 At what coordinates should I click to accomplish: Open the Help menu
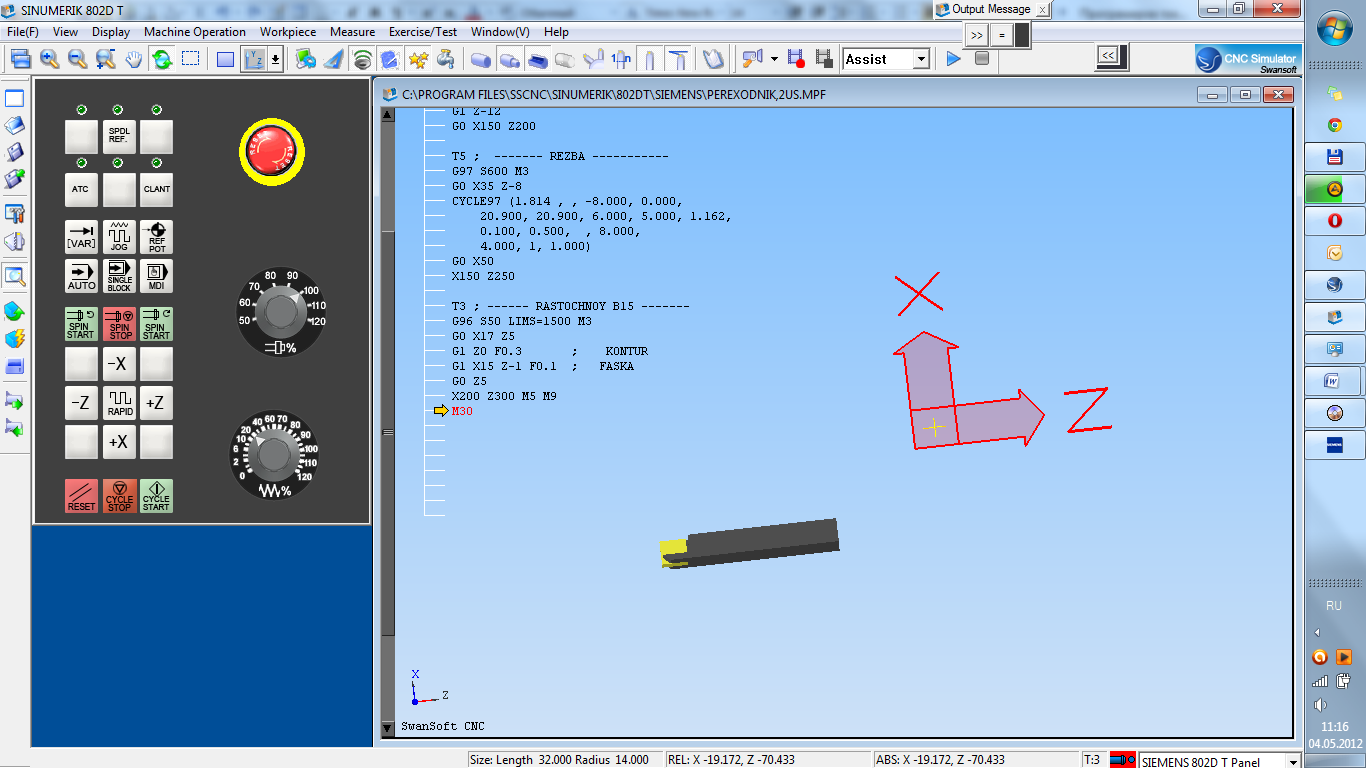coord(557,32)
